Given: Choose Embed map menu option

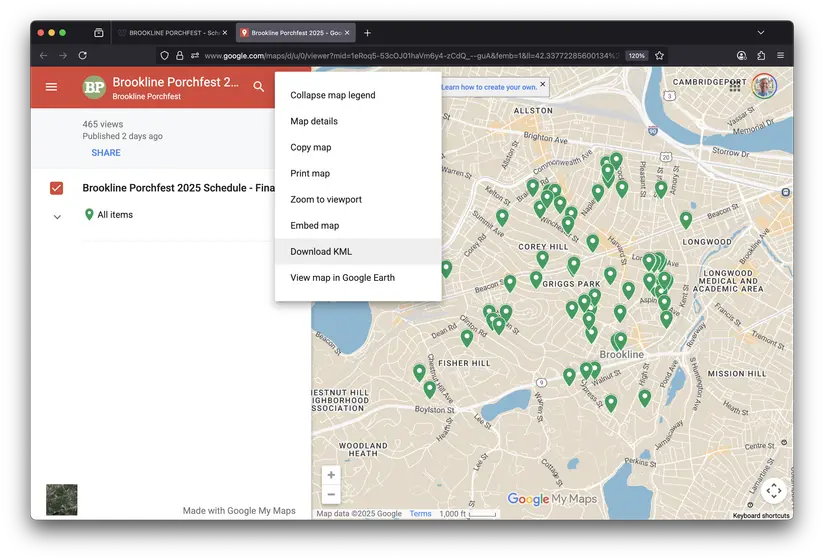Looking at the screenshot, I should click(x=314, y=226).
